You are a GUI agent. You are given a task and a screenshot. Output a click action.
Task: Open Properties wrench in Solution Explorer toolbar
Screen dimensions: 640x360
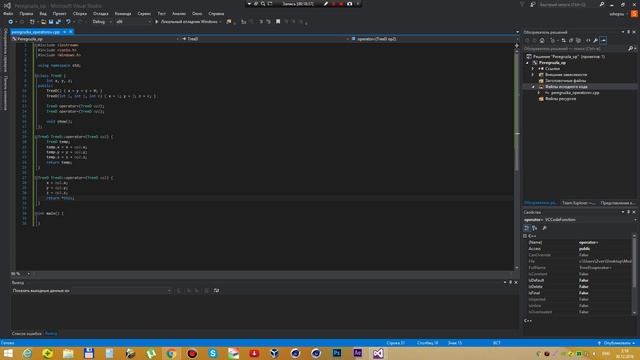[596, 40]
